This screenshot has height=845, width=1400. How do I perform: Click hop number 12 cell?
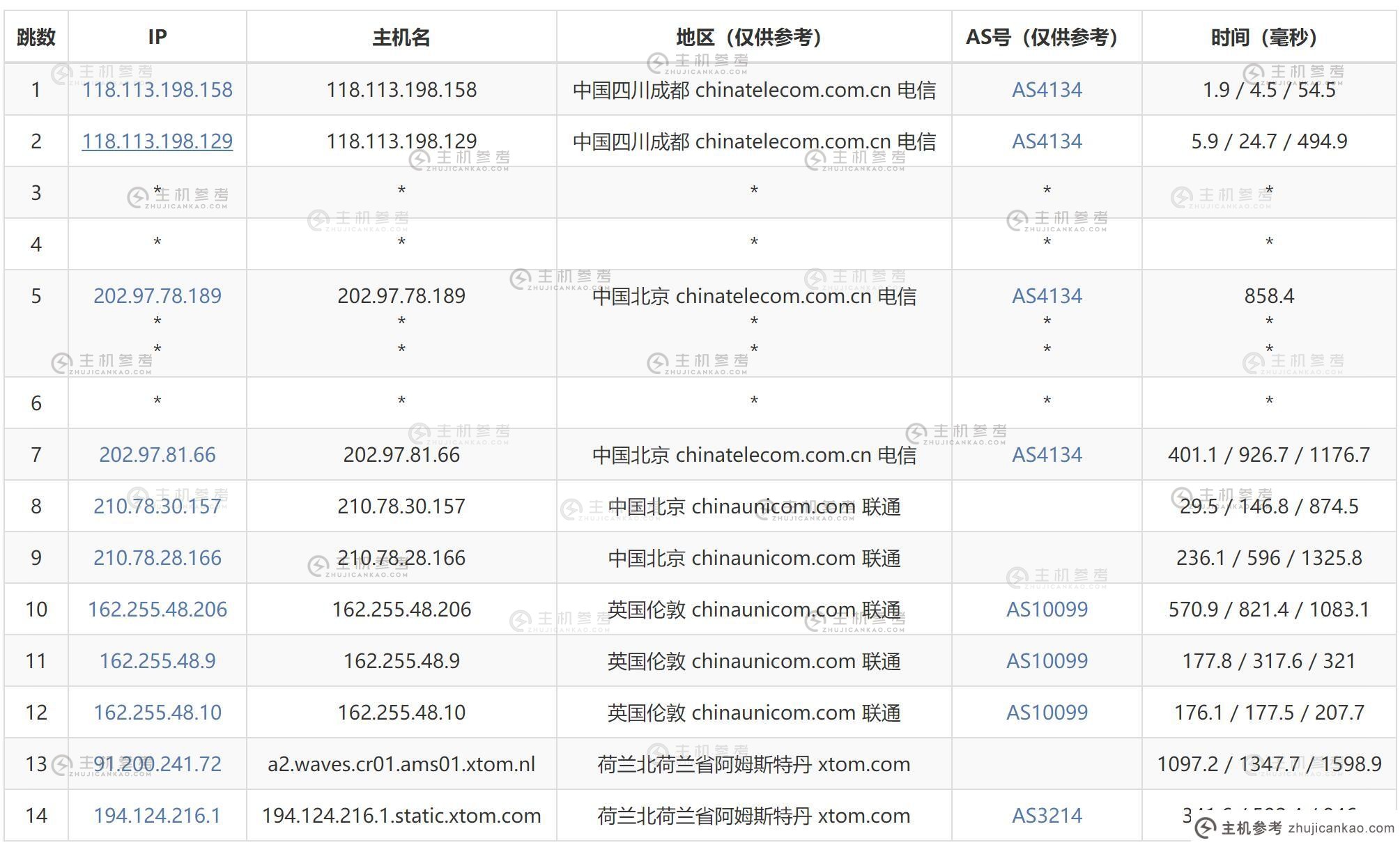pos(36,713)
